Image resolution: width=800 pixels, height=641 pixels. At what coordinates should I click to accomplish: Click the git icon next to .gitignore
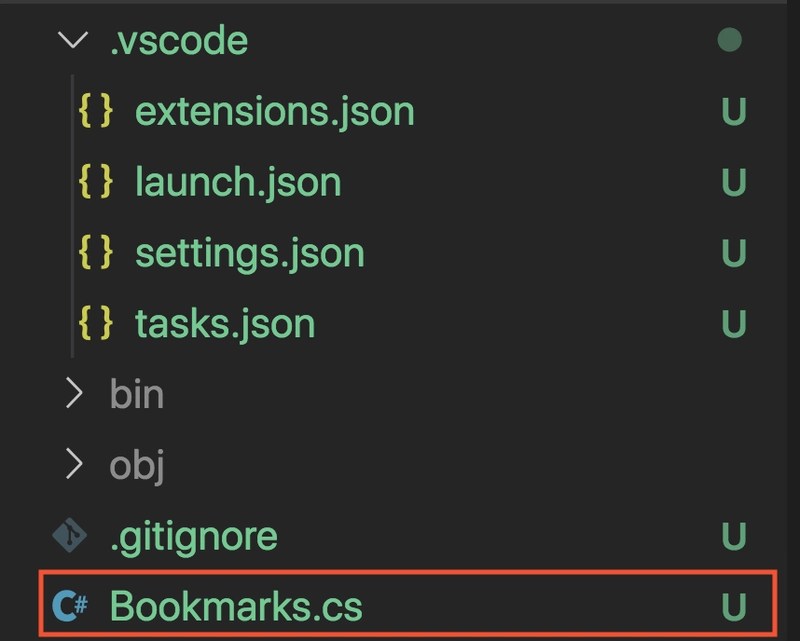click(70, 535)
